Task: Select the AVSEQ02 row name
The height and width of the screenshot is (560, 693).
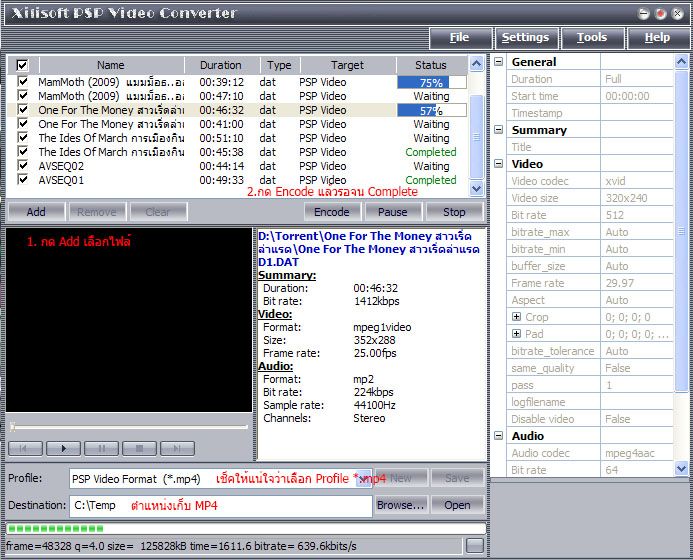Action: point(61,166)
